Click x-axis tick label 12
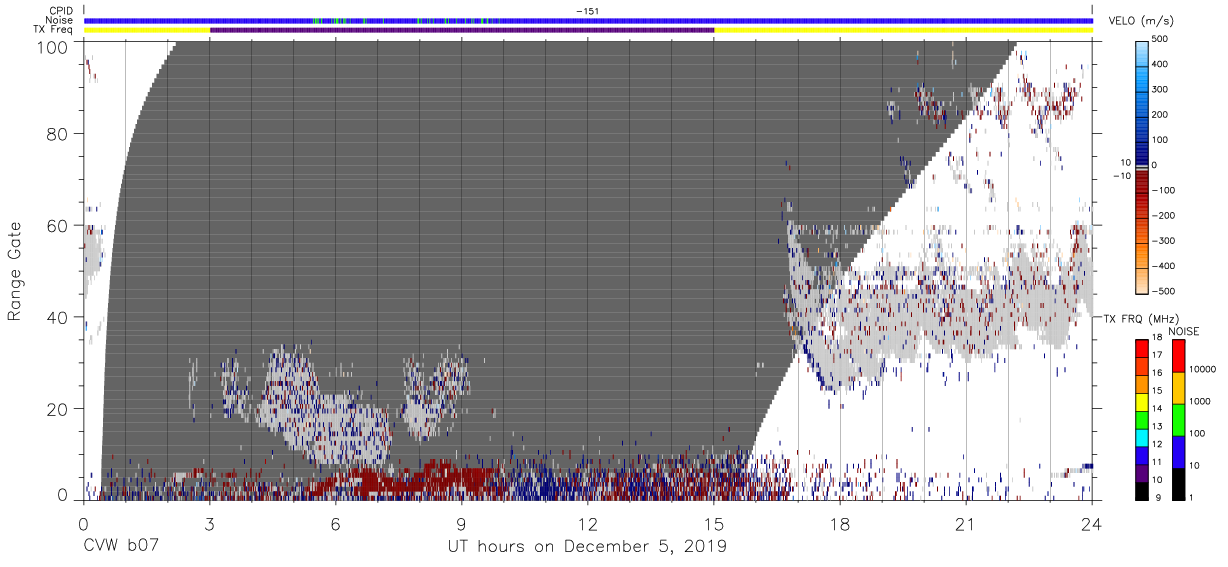The height and width of the screenshot is (567, 1228). click(588, 523)
